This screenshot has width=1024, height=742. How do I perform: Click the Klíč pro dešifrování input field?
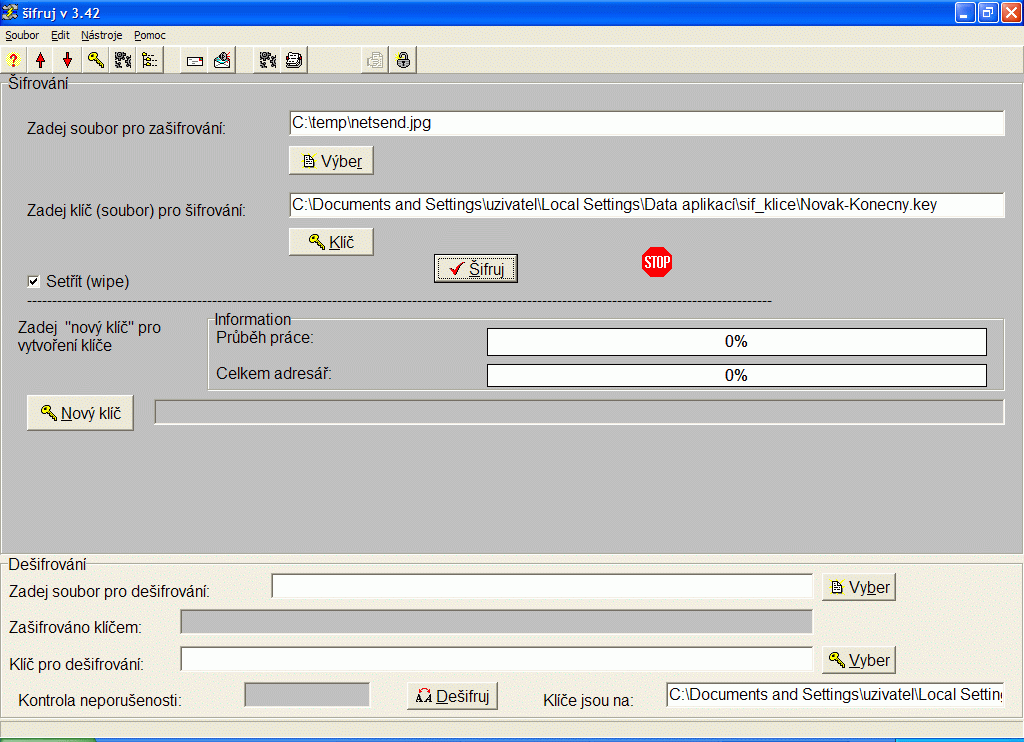(x=496, y=659)
